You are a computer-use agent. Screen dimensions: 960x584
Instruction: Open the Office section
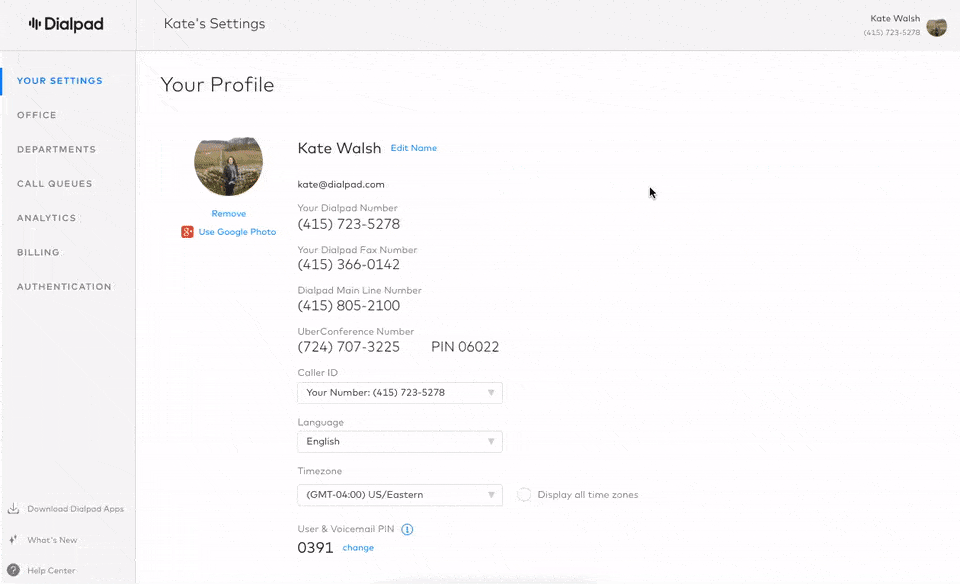[37, 115]
